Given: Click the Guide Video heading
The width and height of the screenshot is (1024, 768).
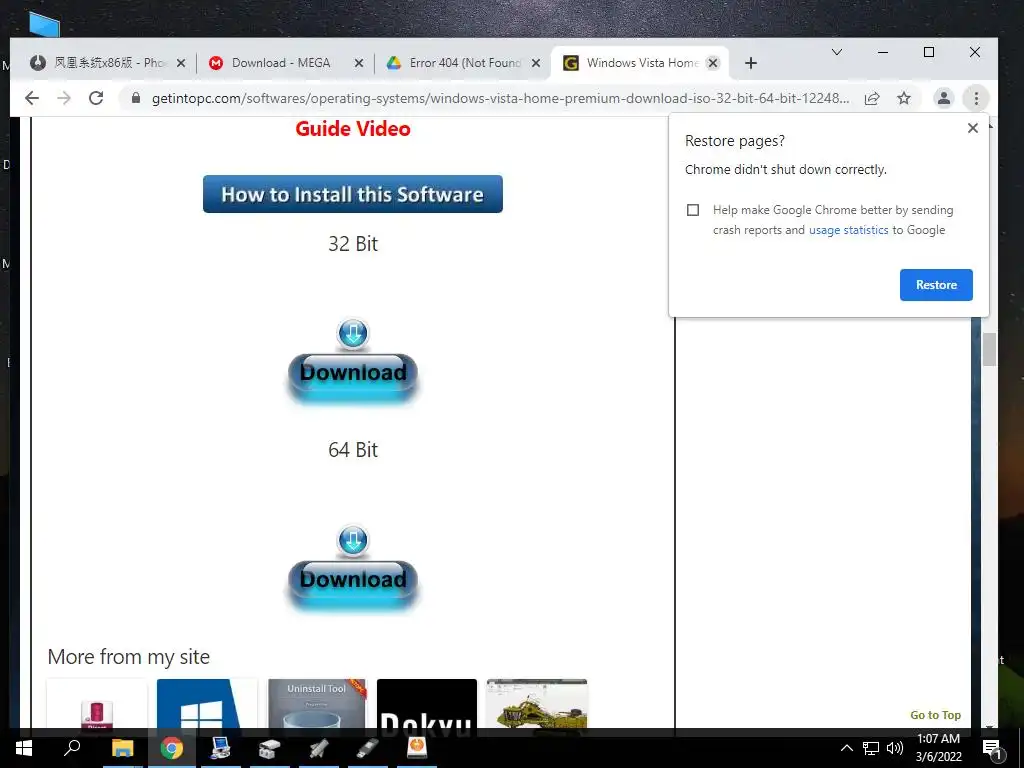Looking at the screenshot, I should [353, 129].
